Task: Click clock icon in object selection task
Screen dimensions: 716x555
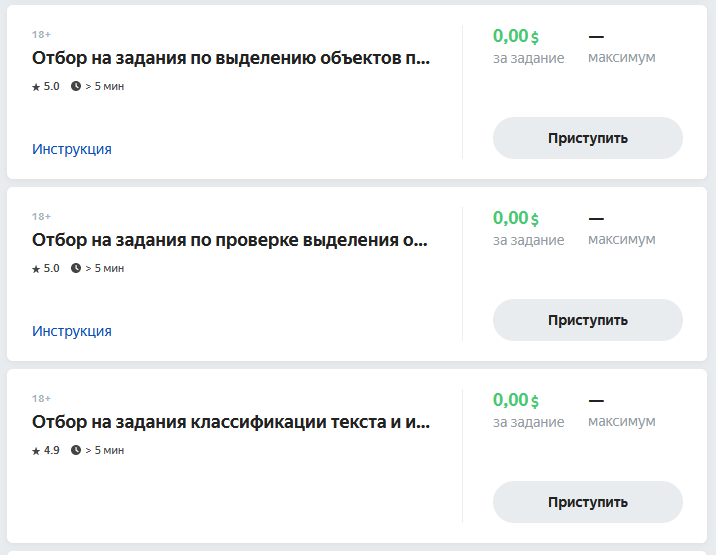Action: pyautogui.click(x=76, y=87)
